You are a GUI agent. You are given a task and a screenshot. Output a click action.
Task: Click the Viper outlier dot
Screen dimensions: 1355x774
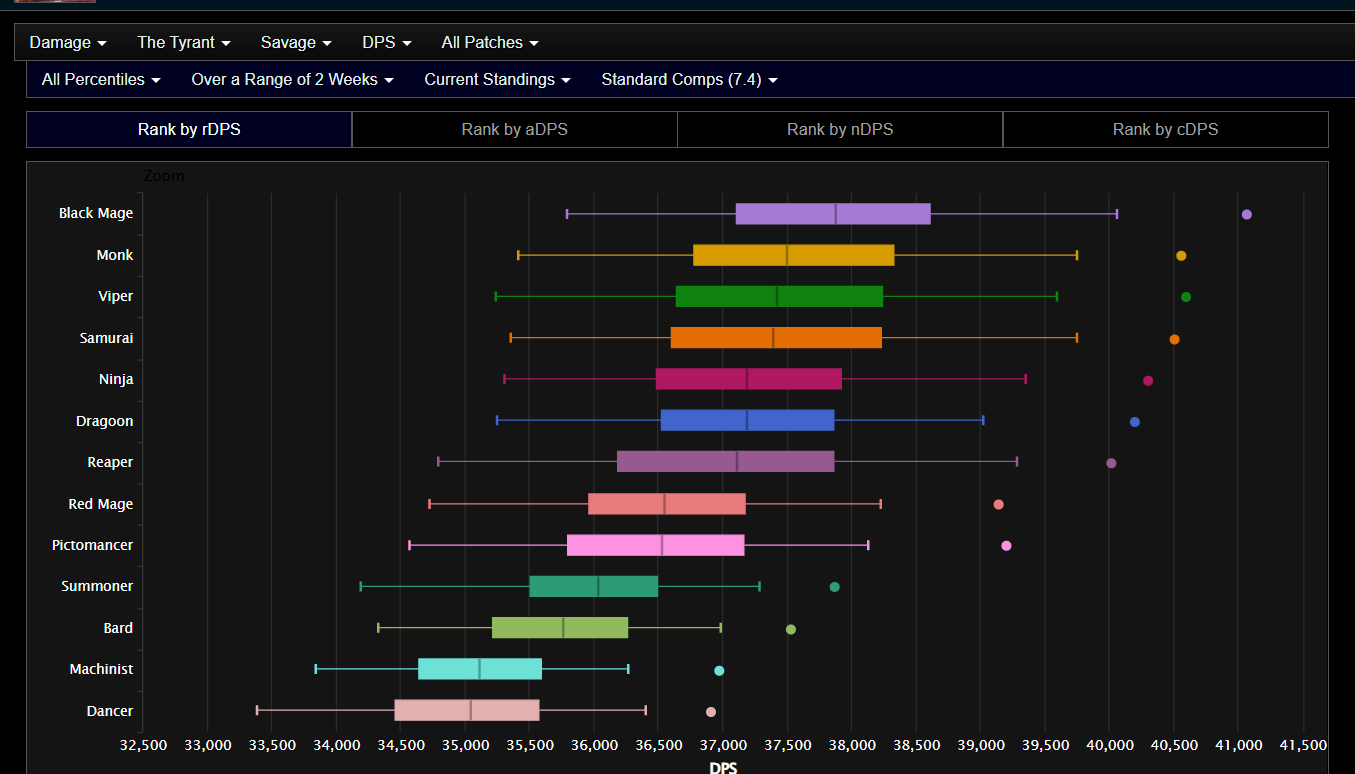[1186, 297]
